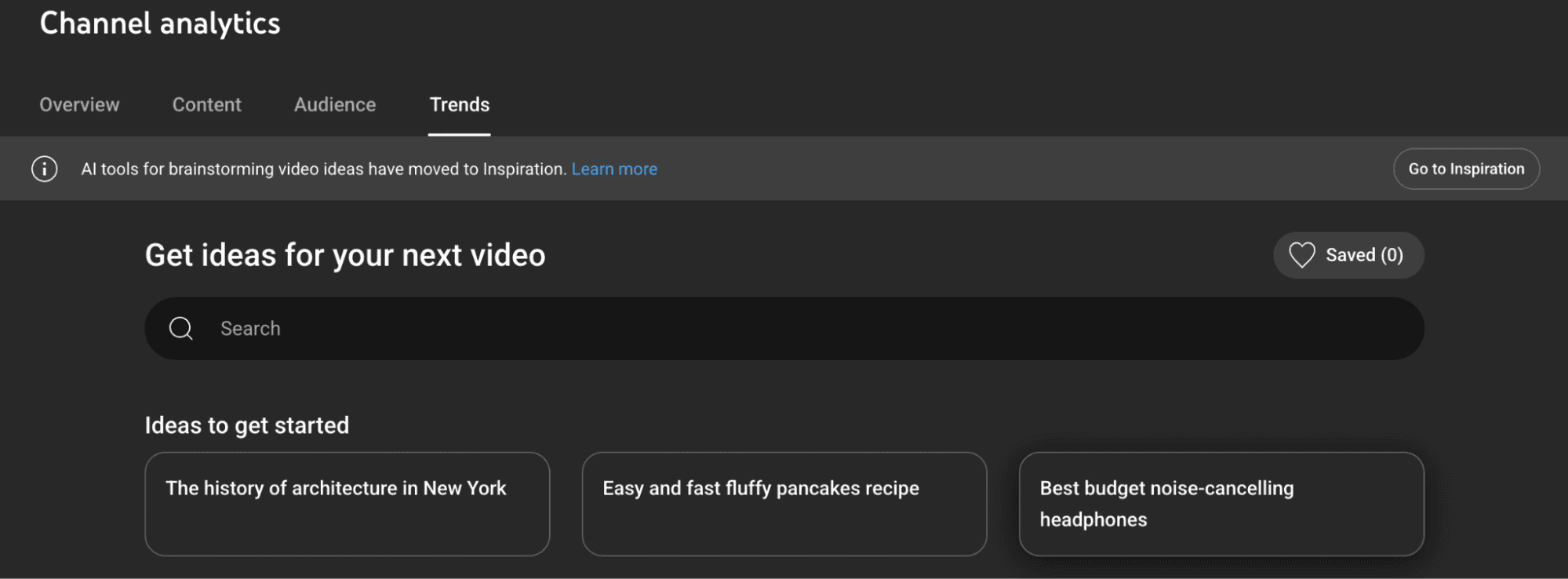Click the 'Get ideas for your next video' heading
The height and width of the screenshot is (579, 1568).
(x=345, y=255)
